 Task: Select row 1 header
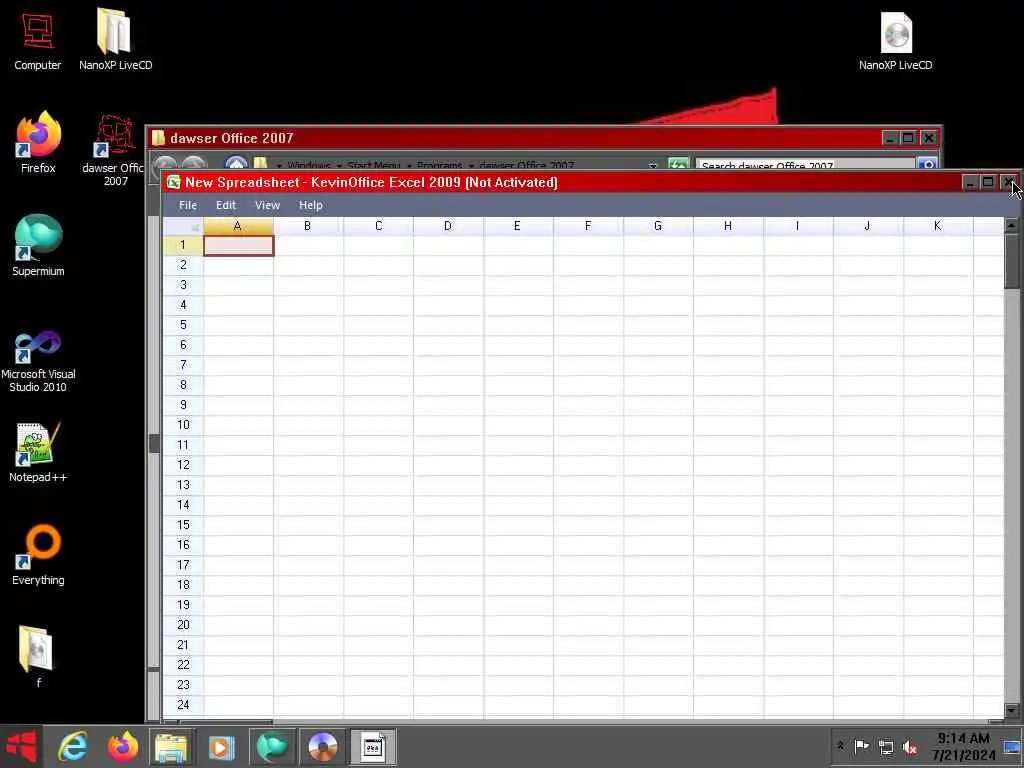(183, 245)
